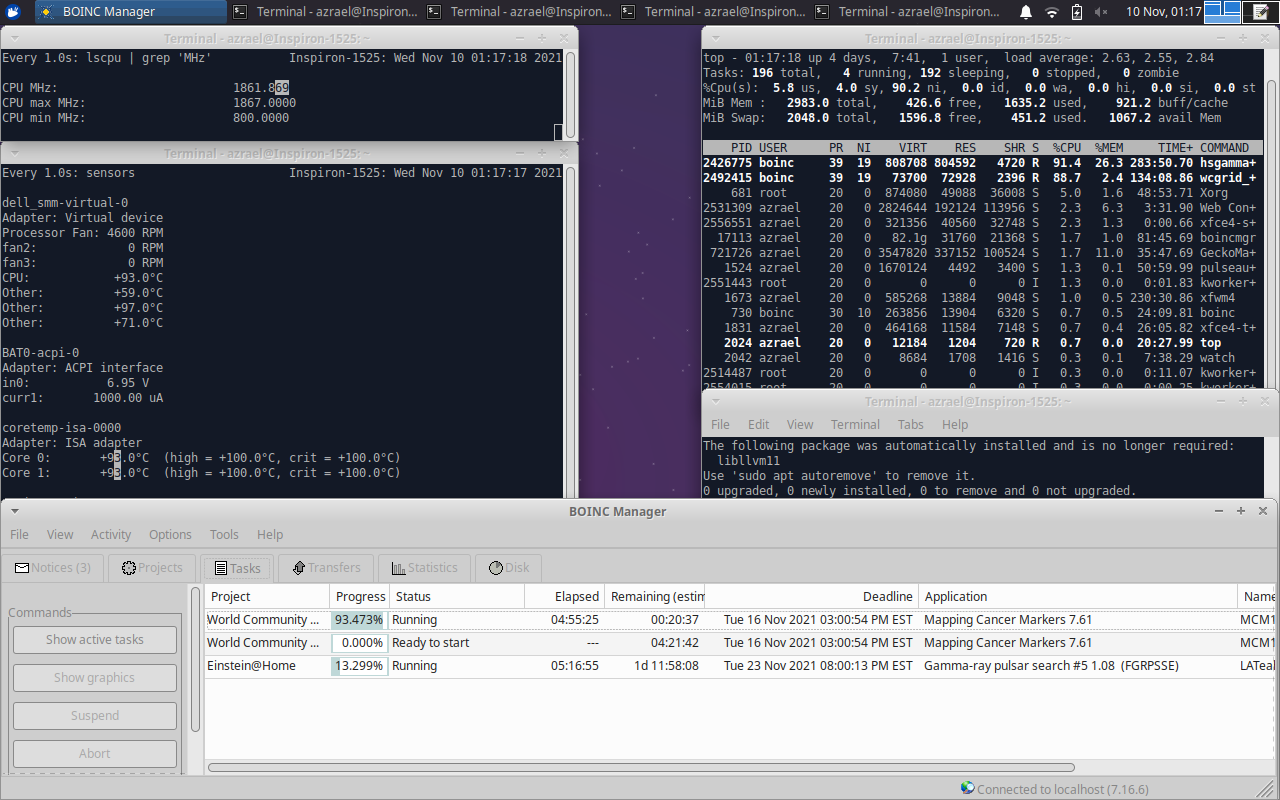The image size is (1280, 800).
Task: Click the 93.473% progress bar
Action: tap(360, 620)
